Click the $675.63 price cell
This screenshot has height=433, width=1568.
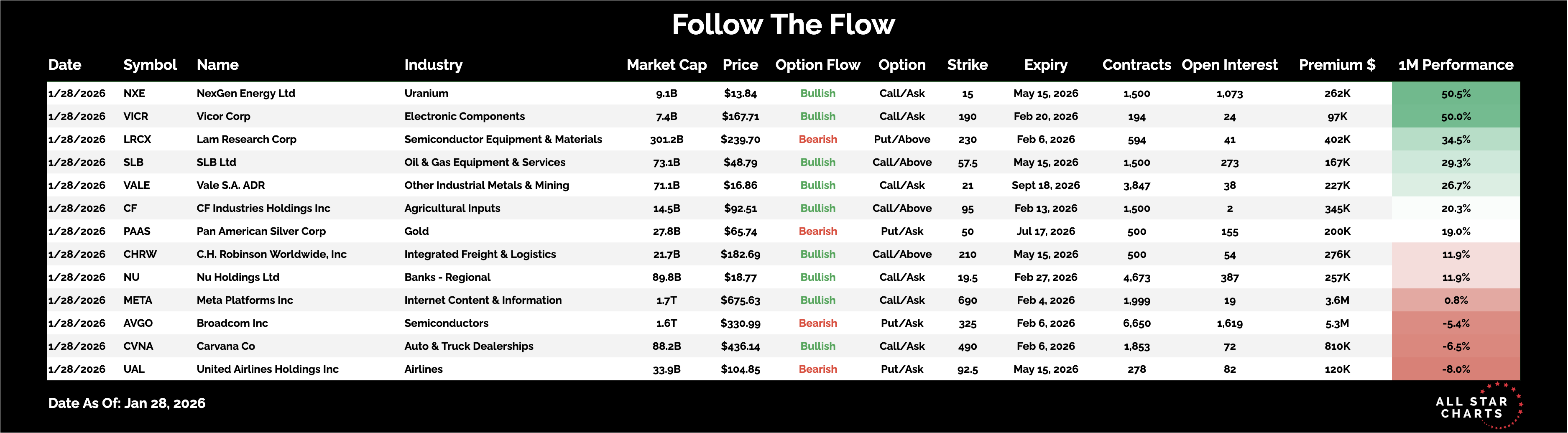point(740,301)
